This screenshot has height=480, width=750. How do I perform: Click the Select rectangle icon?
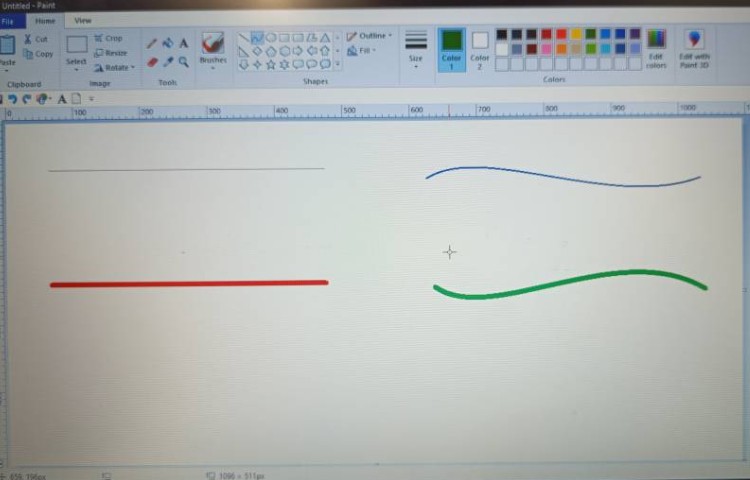click(x=77, y=44)
